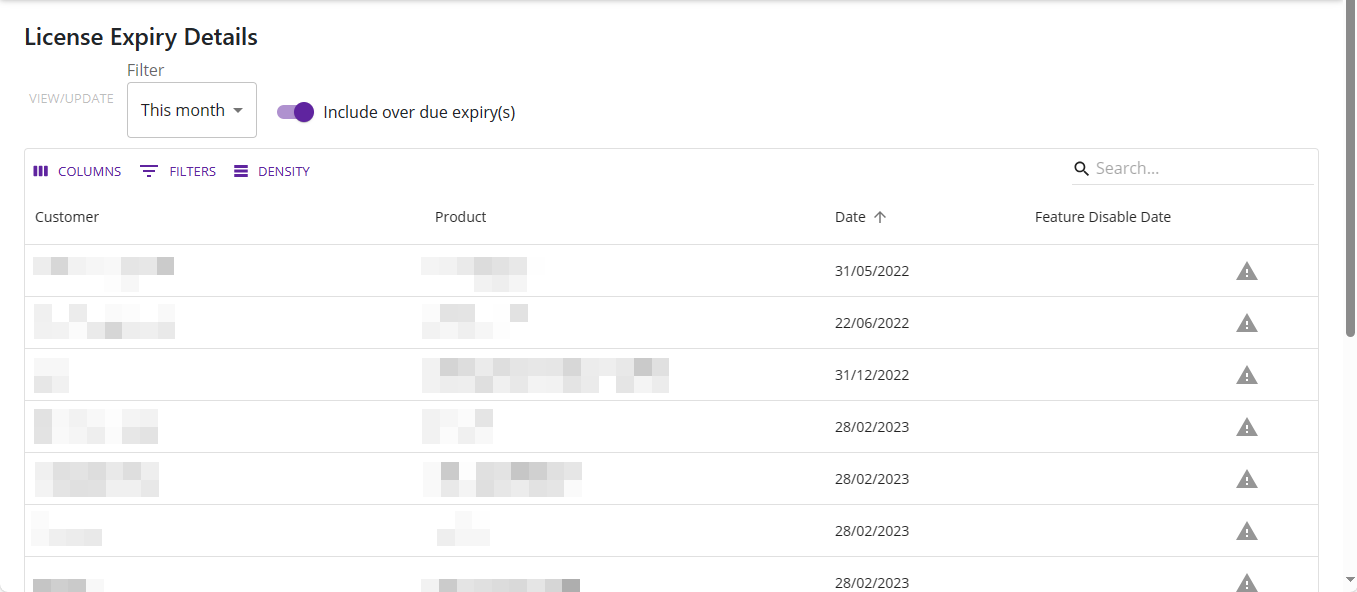Viewport: 1357px width, 592px height.
Task: Sort by Customer column header
Action: 67,217
